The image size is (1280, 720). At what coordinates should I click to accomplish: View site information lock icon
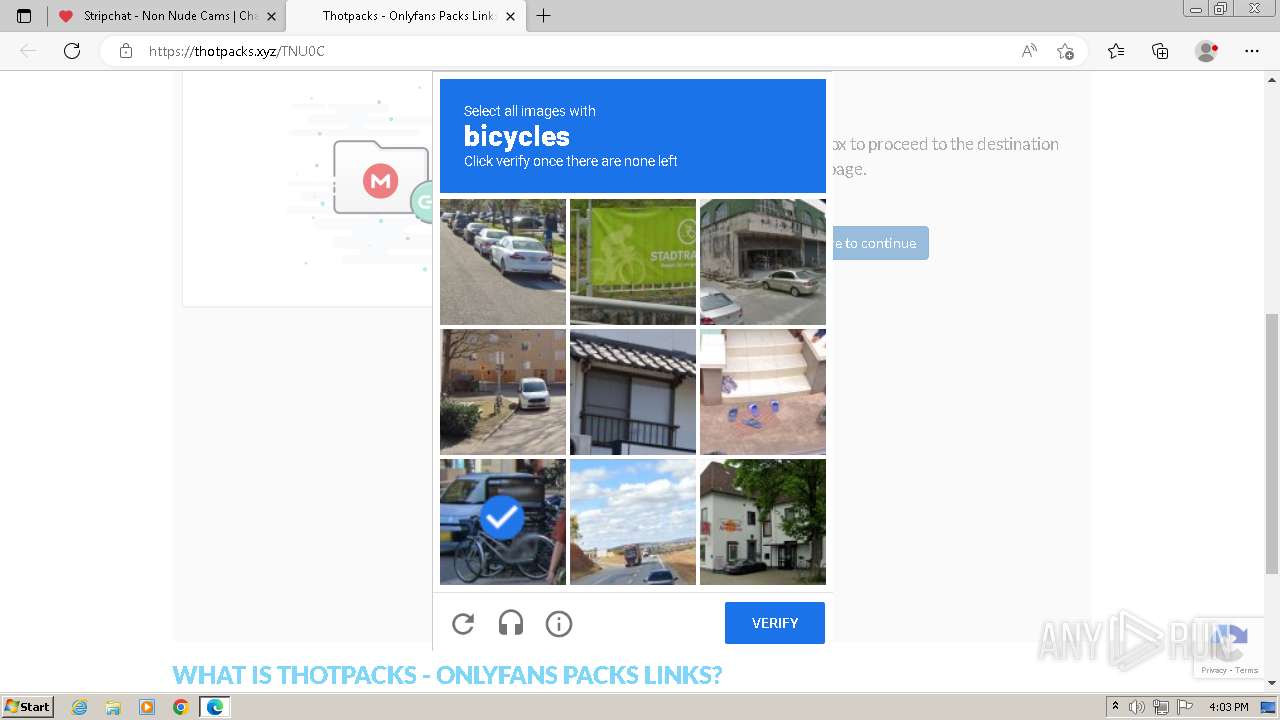tap(126, 51)
